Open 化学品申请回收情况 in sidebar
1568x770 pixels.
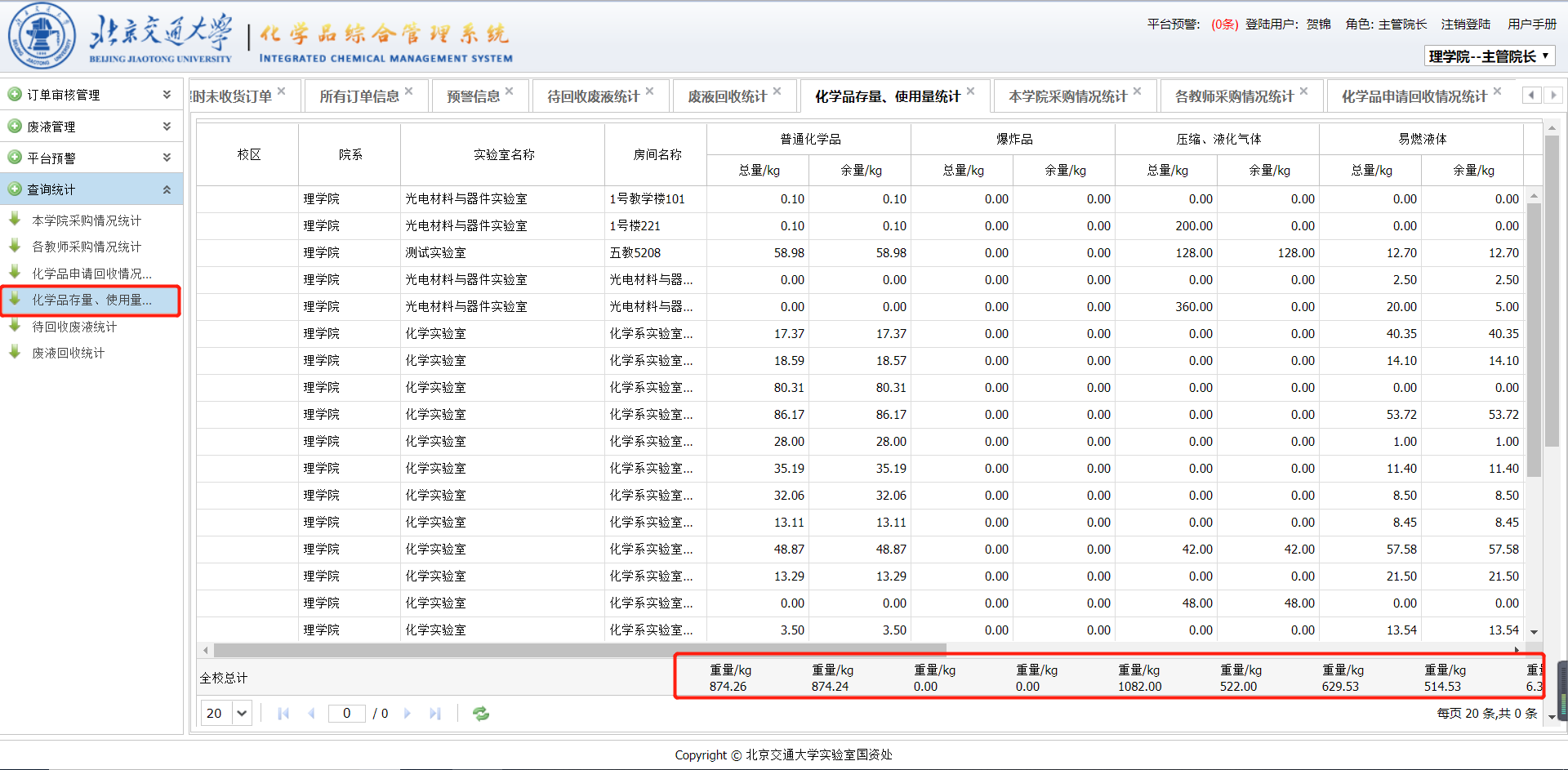pos(91,274)
